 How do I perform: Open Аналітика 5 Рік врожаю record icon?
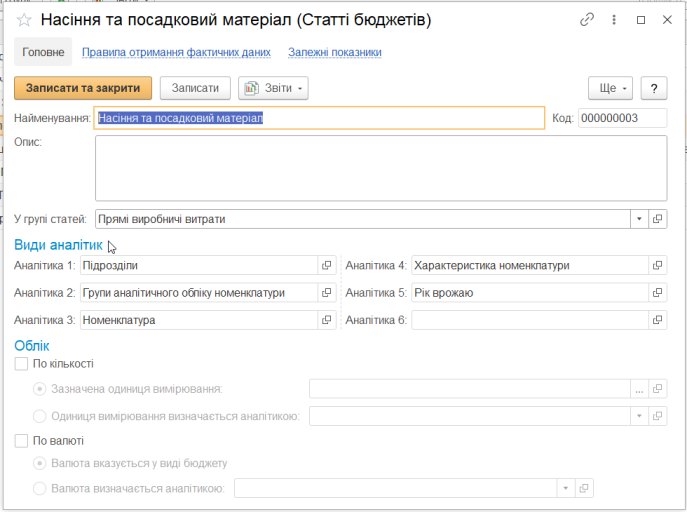tap(657, 293)
